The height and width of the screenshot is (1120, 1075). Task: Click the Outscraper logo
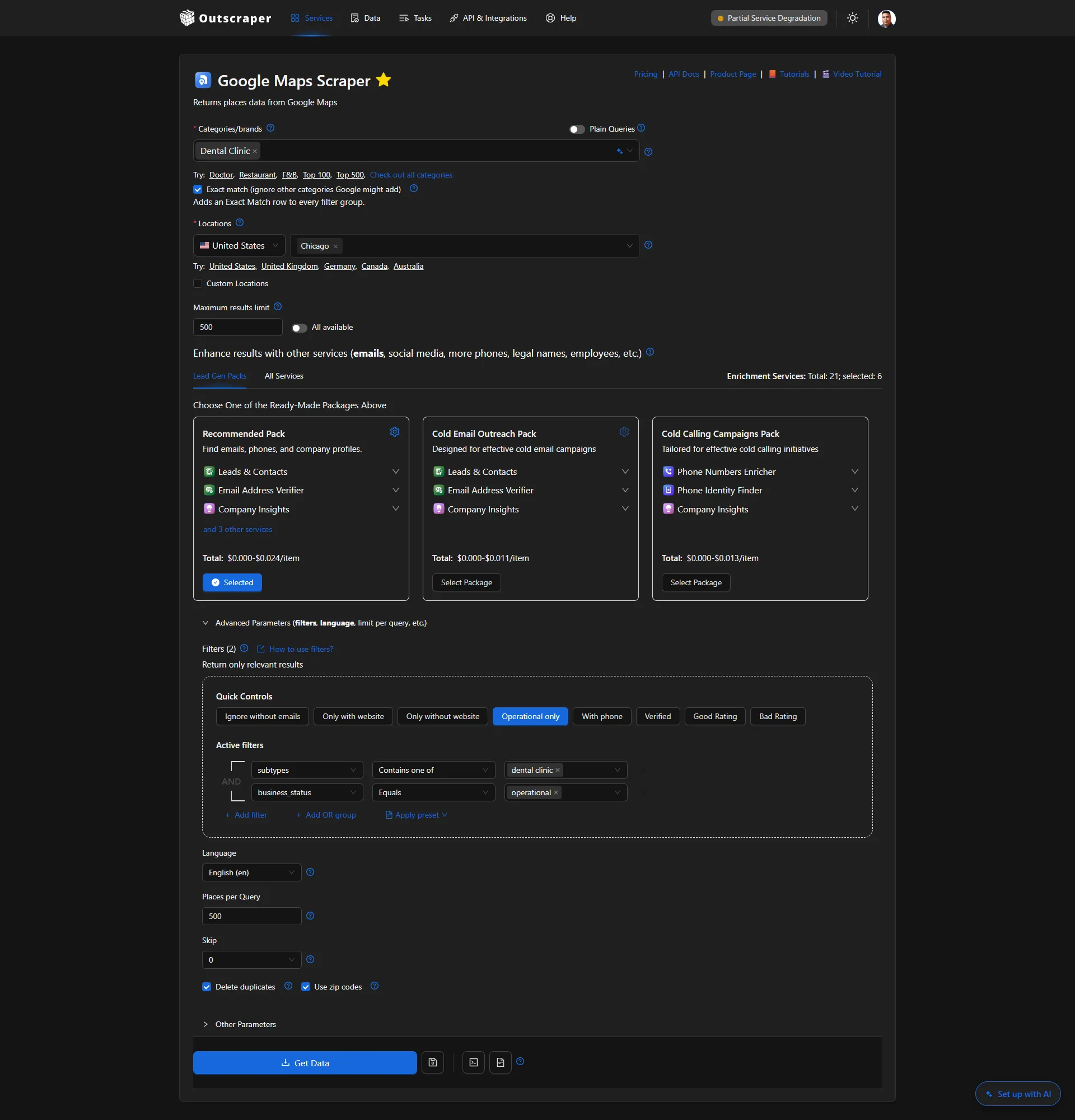[x=226, y=18]
